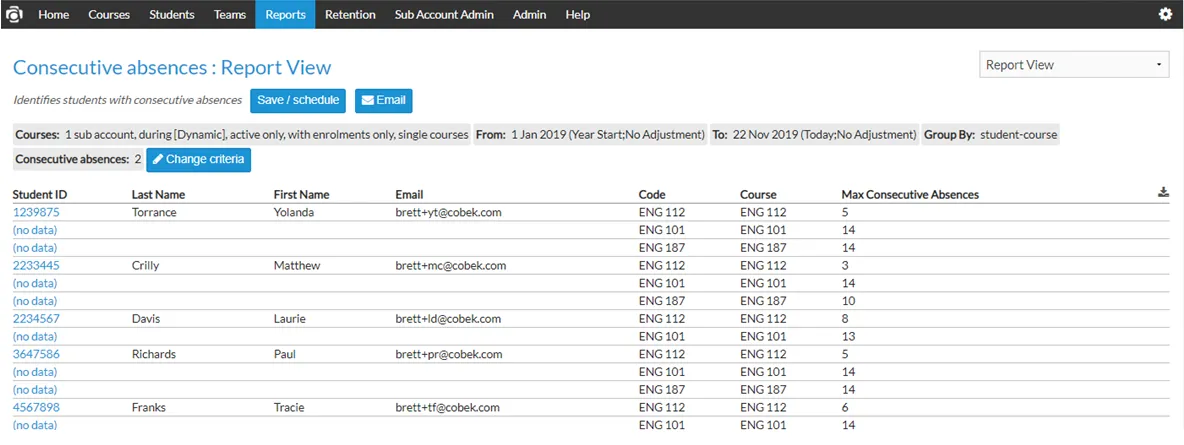Image resolution: width=1184 pixels, height=445 pixels.
Task: Open student ID 1239875 link
Action: click(36, 212)
